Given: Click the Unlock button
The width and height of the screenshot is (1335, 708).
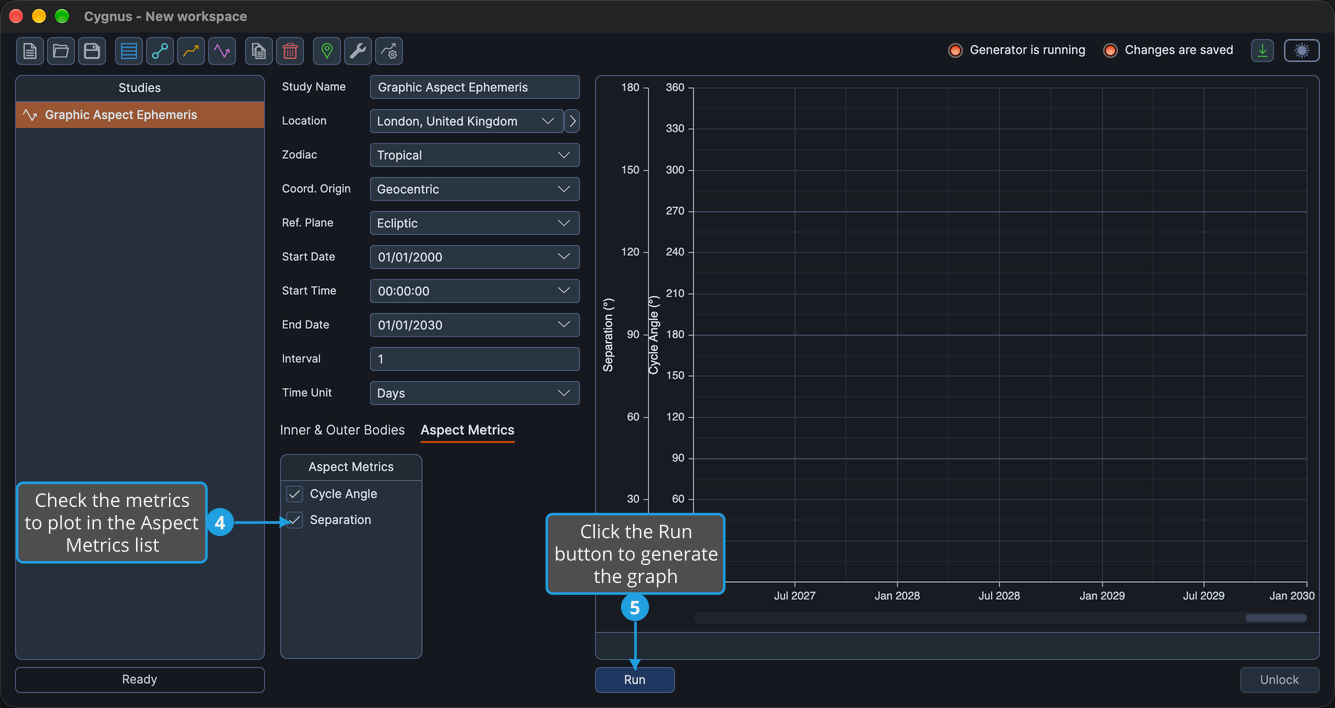Looking at the screenshot, I should [x=1279, y=680].
